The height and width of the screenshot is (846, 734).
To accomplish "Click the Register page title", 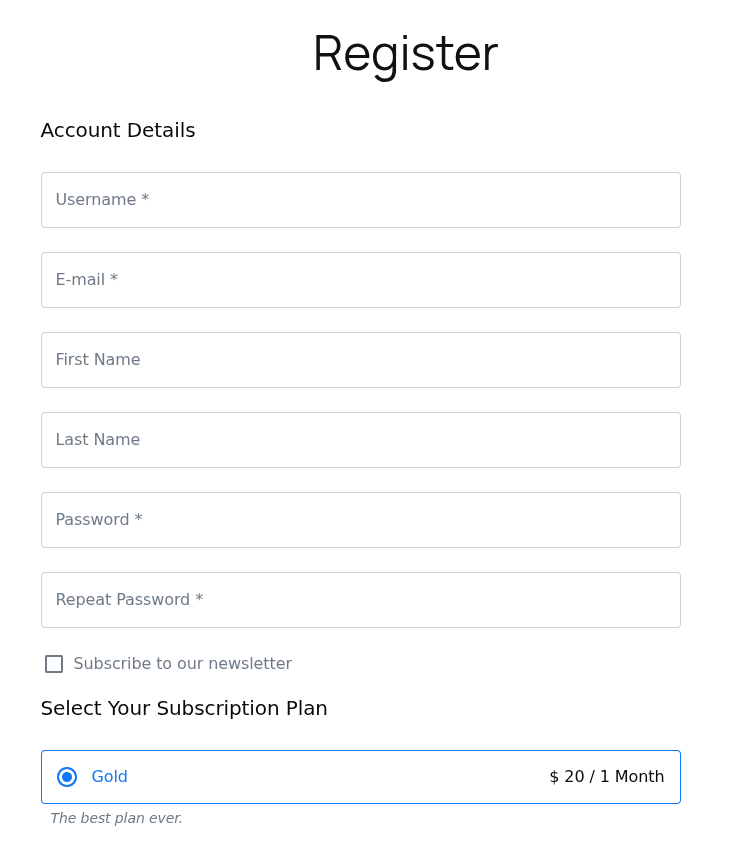I will [404, 54].
